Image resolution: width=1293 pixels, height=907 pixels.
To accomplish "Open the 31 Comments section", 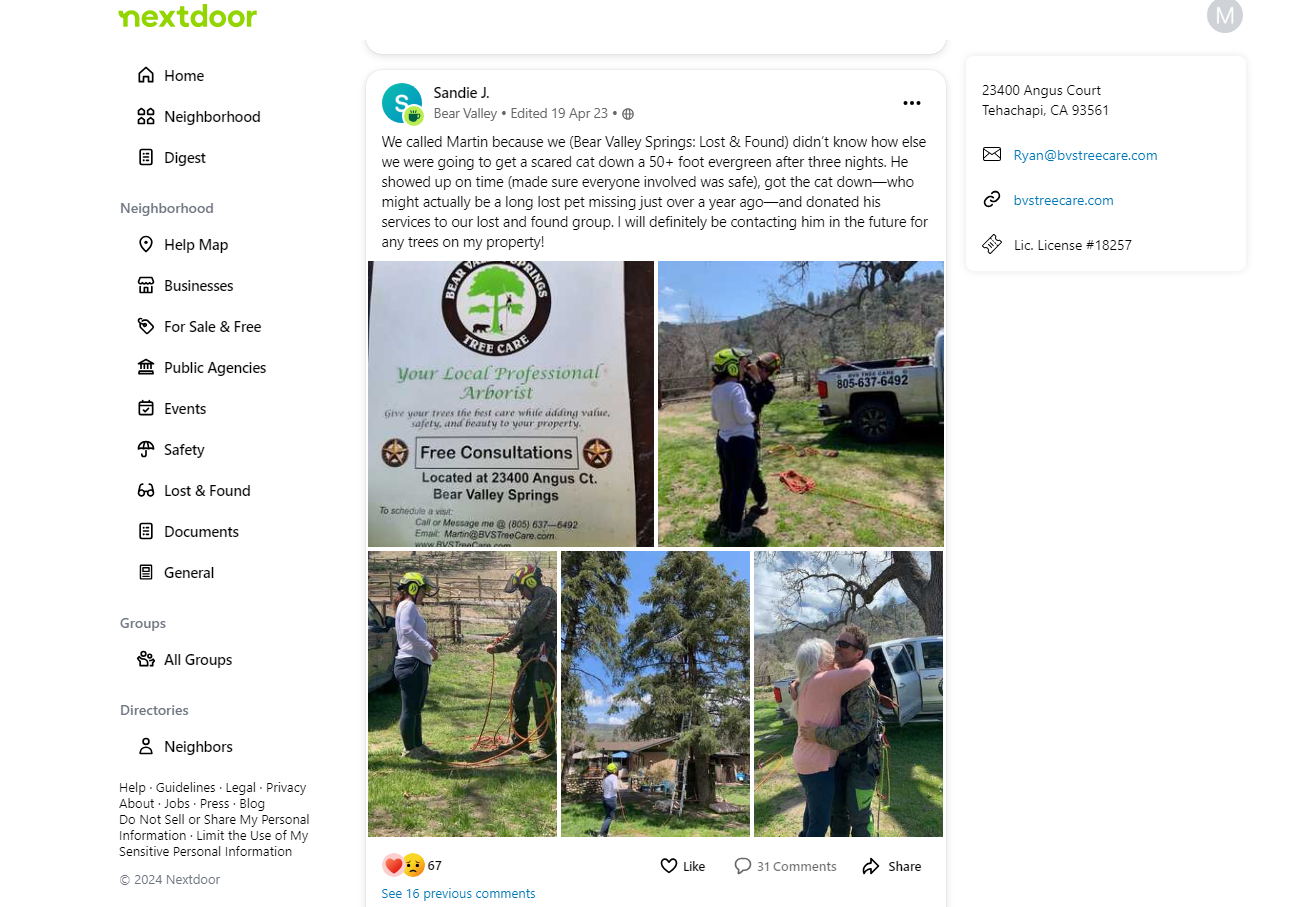I will click(785, 866).
